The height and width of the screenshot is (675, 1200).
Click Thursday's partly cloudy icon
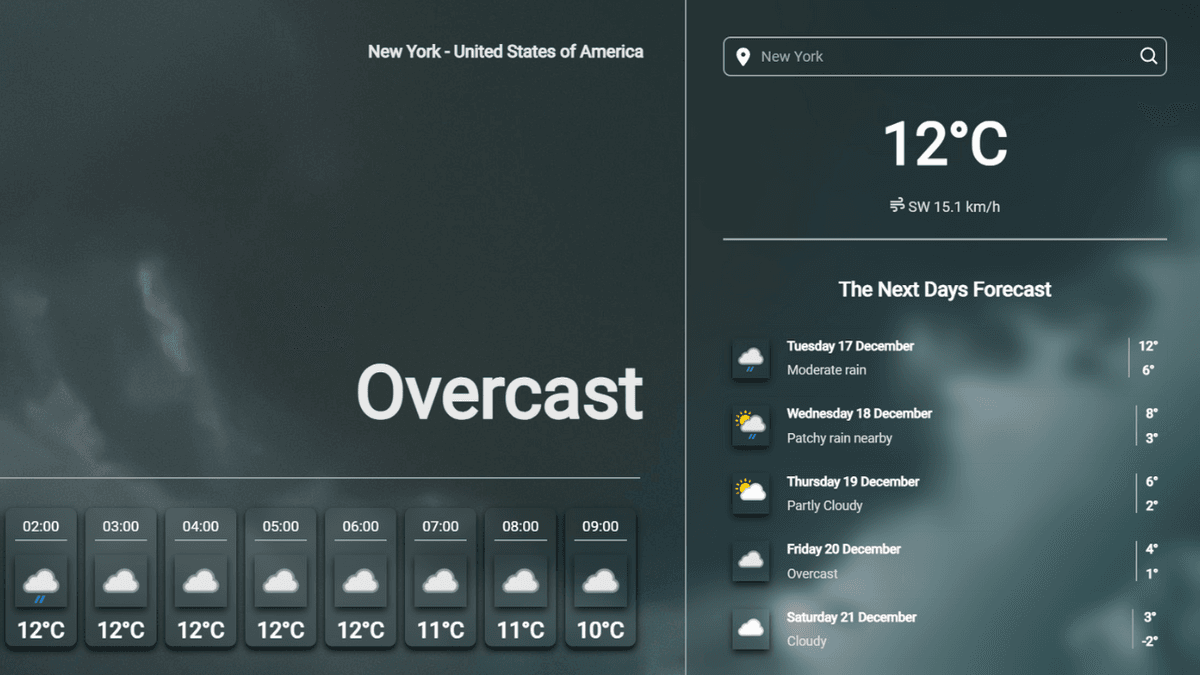pyautogui.click(x=750, y=493)
